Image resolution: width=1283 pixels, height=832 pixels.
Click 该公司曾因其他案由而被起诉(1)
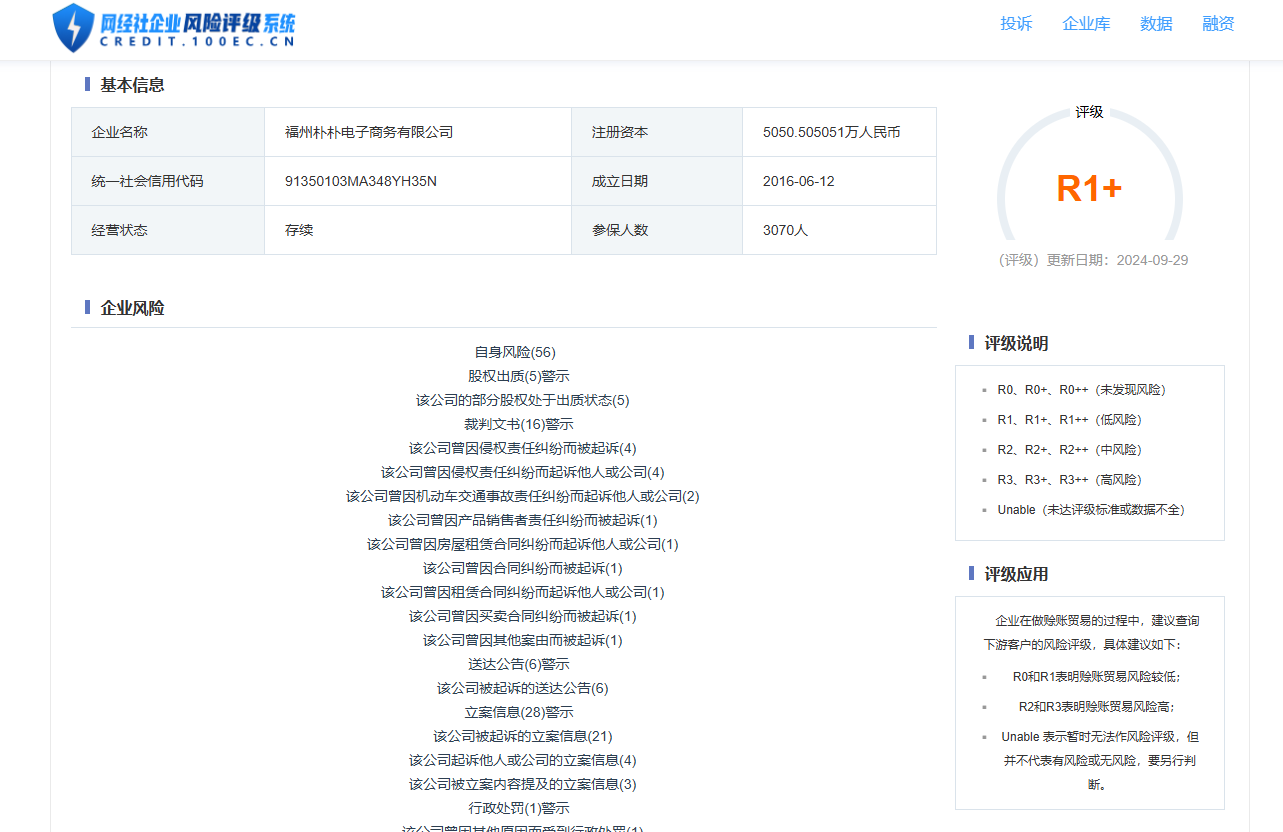click(x=523, y=640)
